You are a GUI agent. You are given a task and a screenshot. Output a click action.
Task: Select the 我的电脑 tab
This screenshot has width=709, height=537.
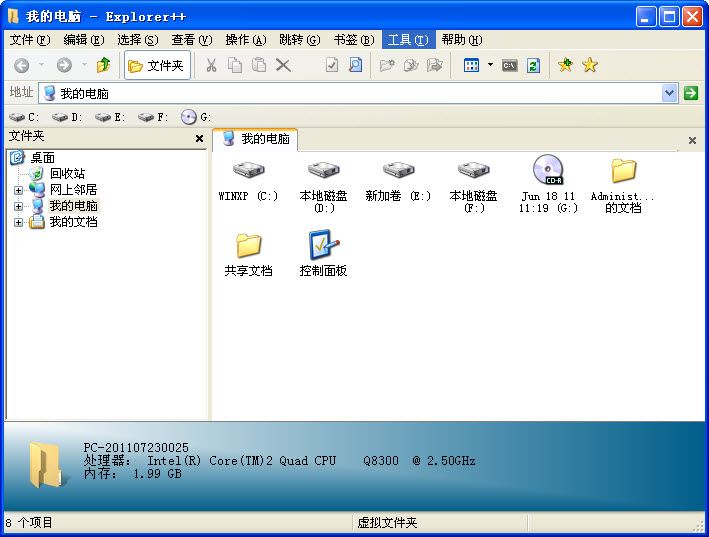click(255, 139)
